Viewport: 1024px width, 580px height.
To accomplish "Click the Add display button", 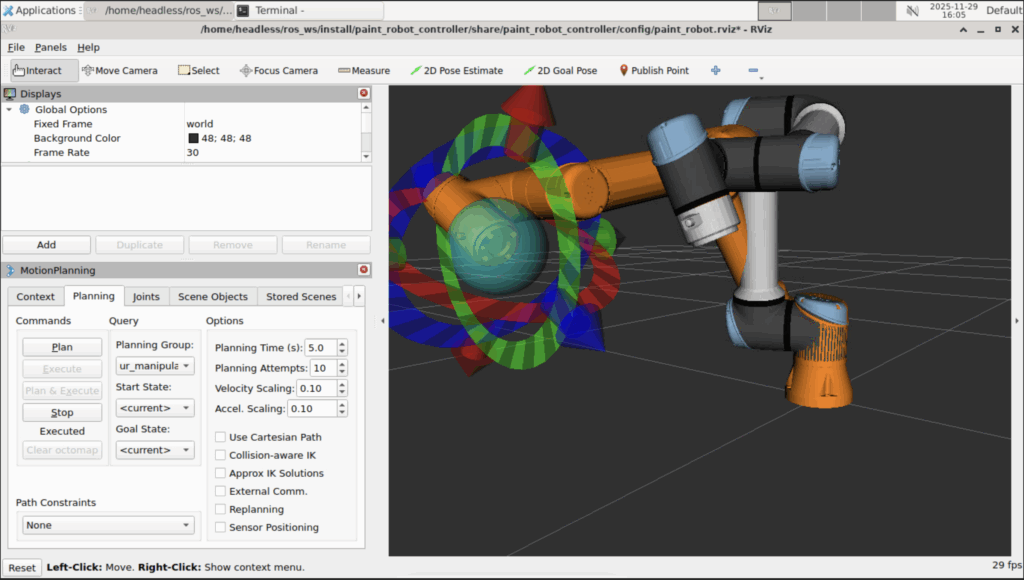I will pos(46,245).
